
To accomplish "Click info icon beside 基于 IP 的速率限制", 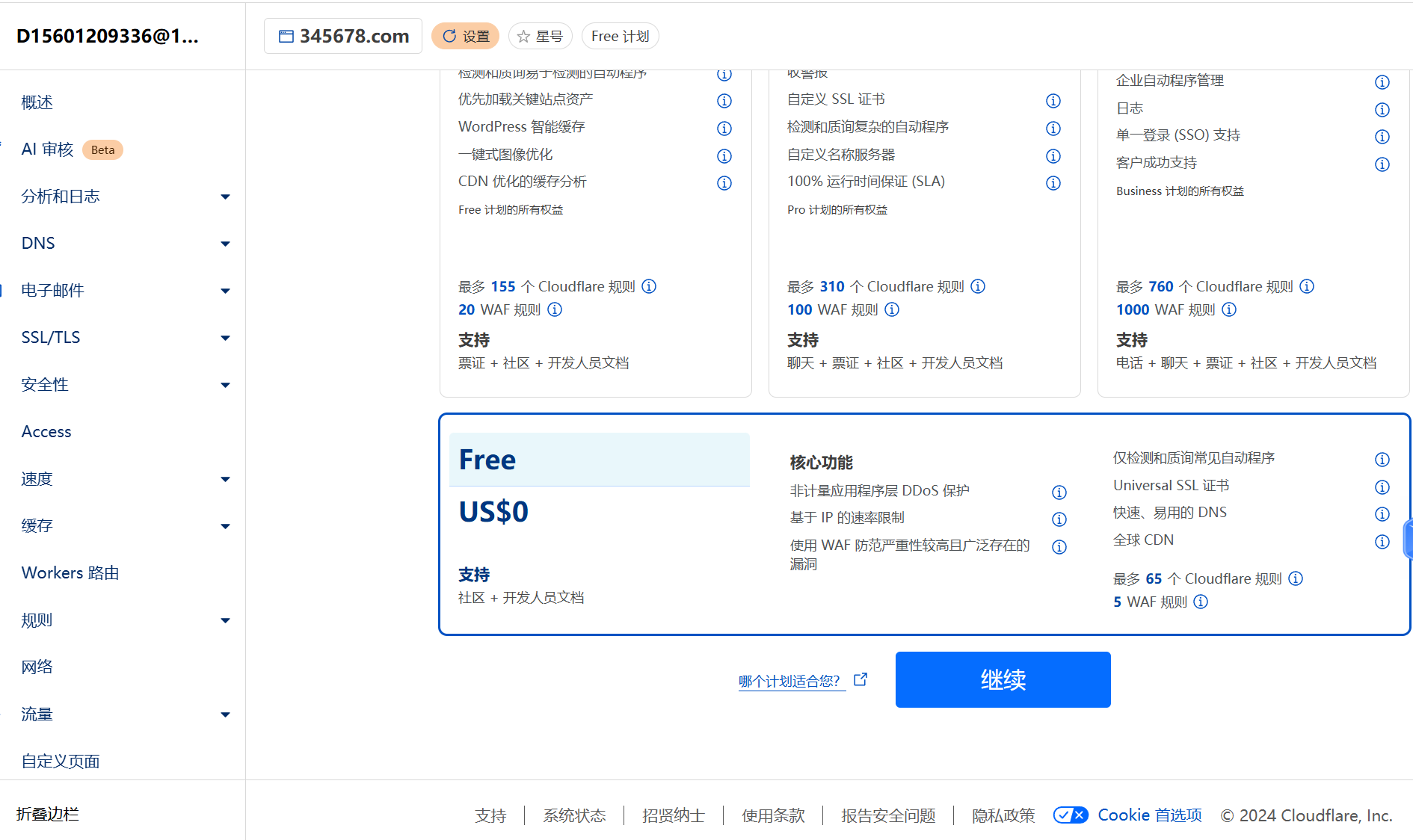I will (1059, 519).
